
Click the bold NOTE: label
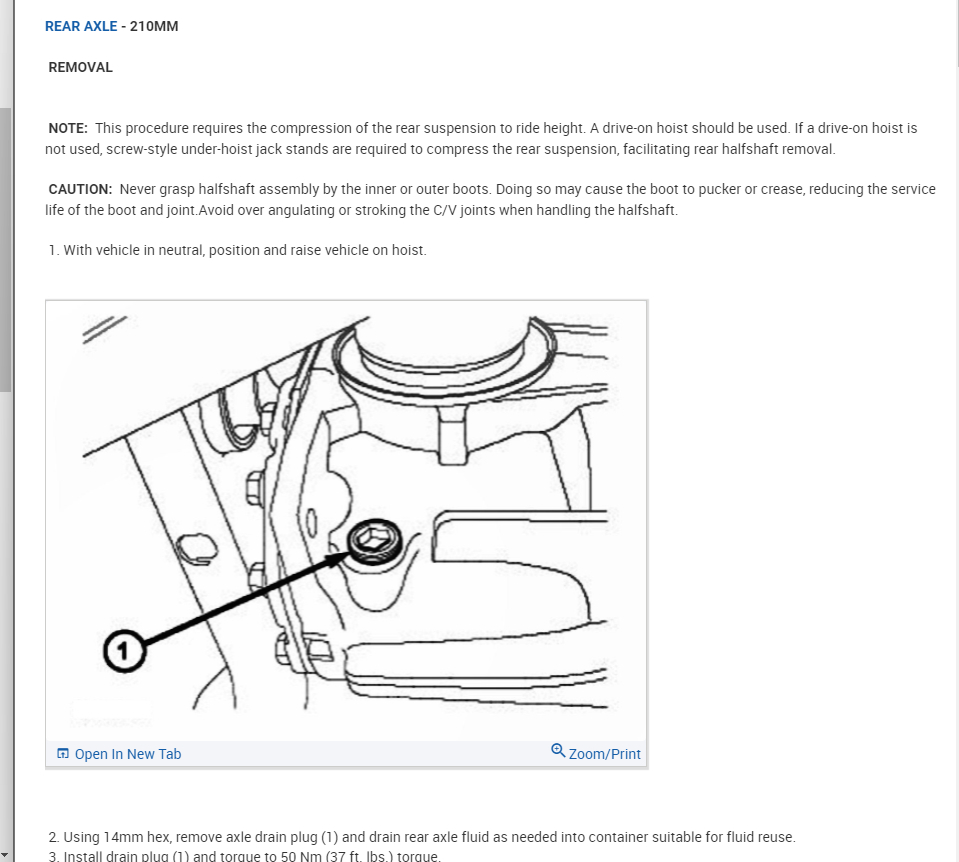tap(68, 128)
